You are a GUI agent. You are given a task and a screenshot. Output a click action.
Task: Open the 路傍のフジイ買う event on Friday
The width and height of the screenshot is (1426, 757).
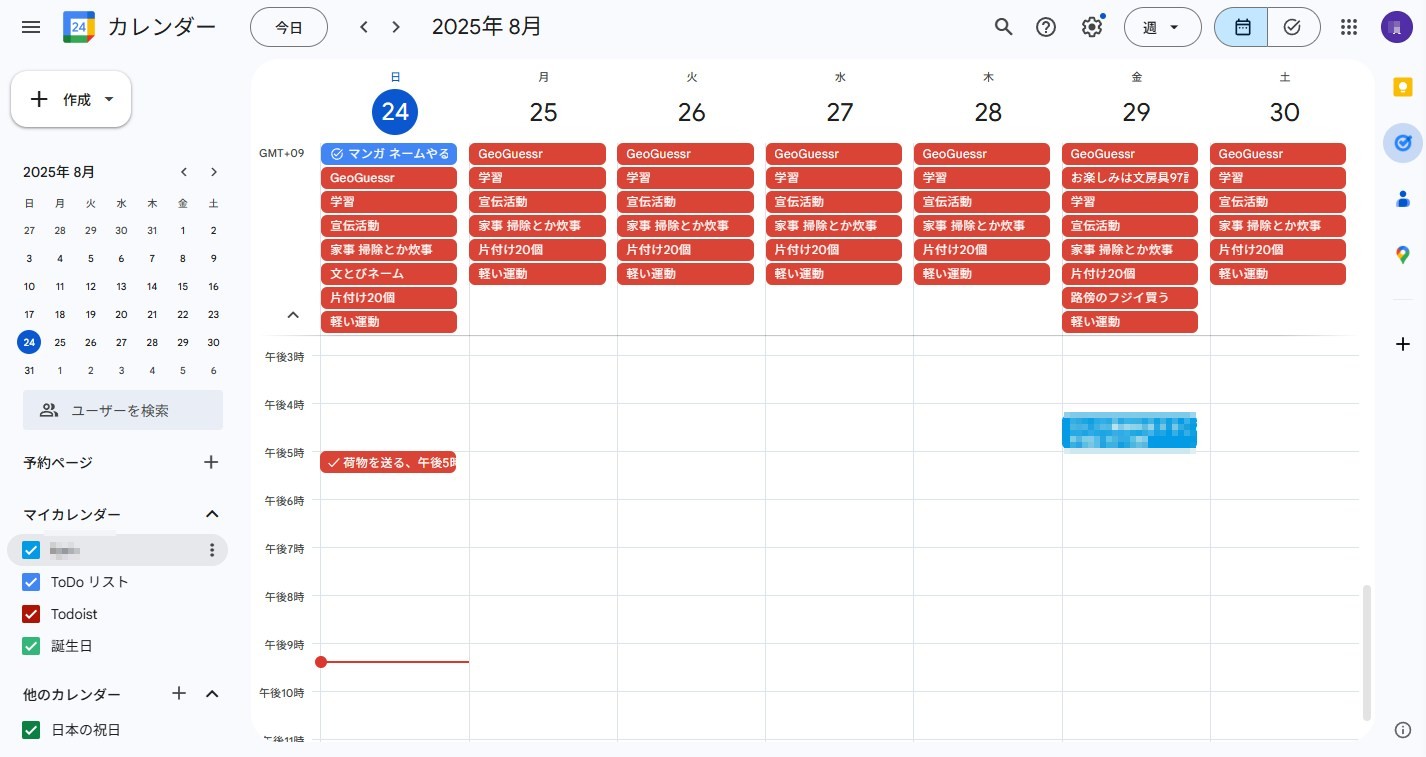tap(1130, 298)
